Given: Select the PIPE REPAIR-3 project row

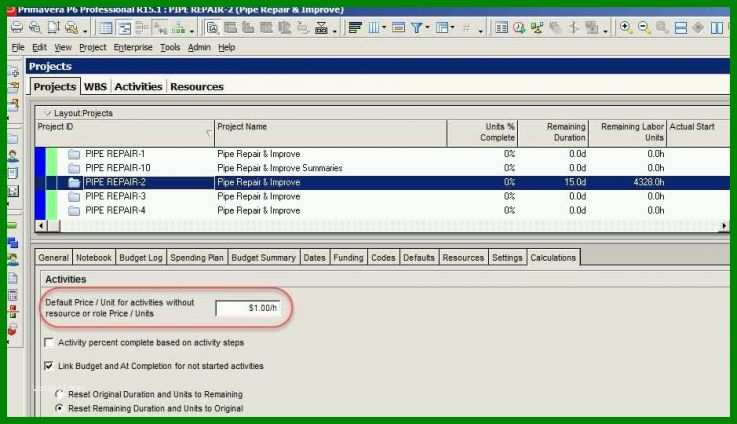Looking at the screenshot, I should (x=382, y=196).
